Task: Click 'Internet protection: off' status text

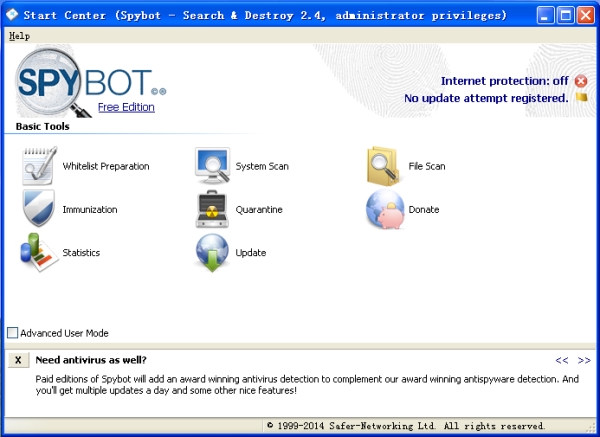Action: pyautogui.click(x=504, y=81)
